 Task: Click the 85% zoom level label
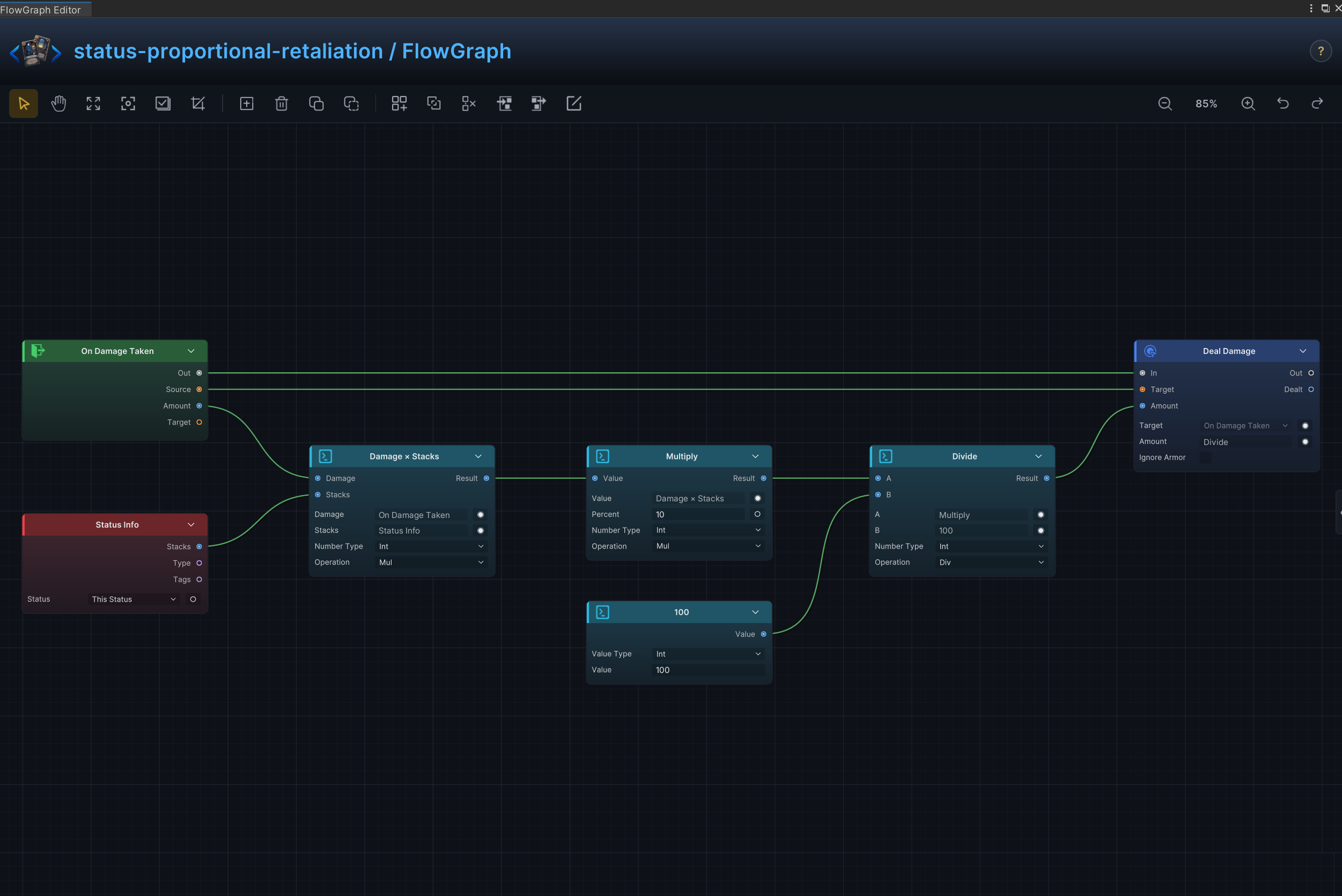1206,103
